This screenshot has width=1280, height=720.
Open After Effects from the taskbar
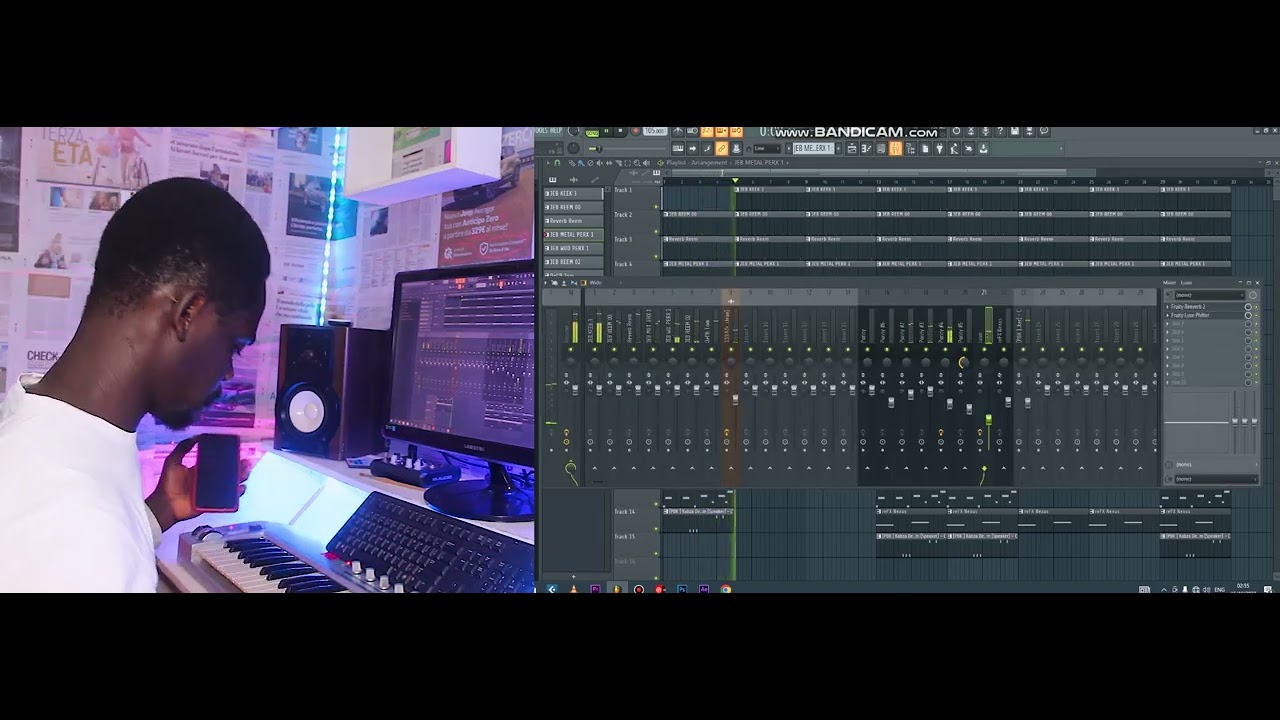coord(704,589)
